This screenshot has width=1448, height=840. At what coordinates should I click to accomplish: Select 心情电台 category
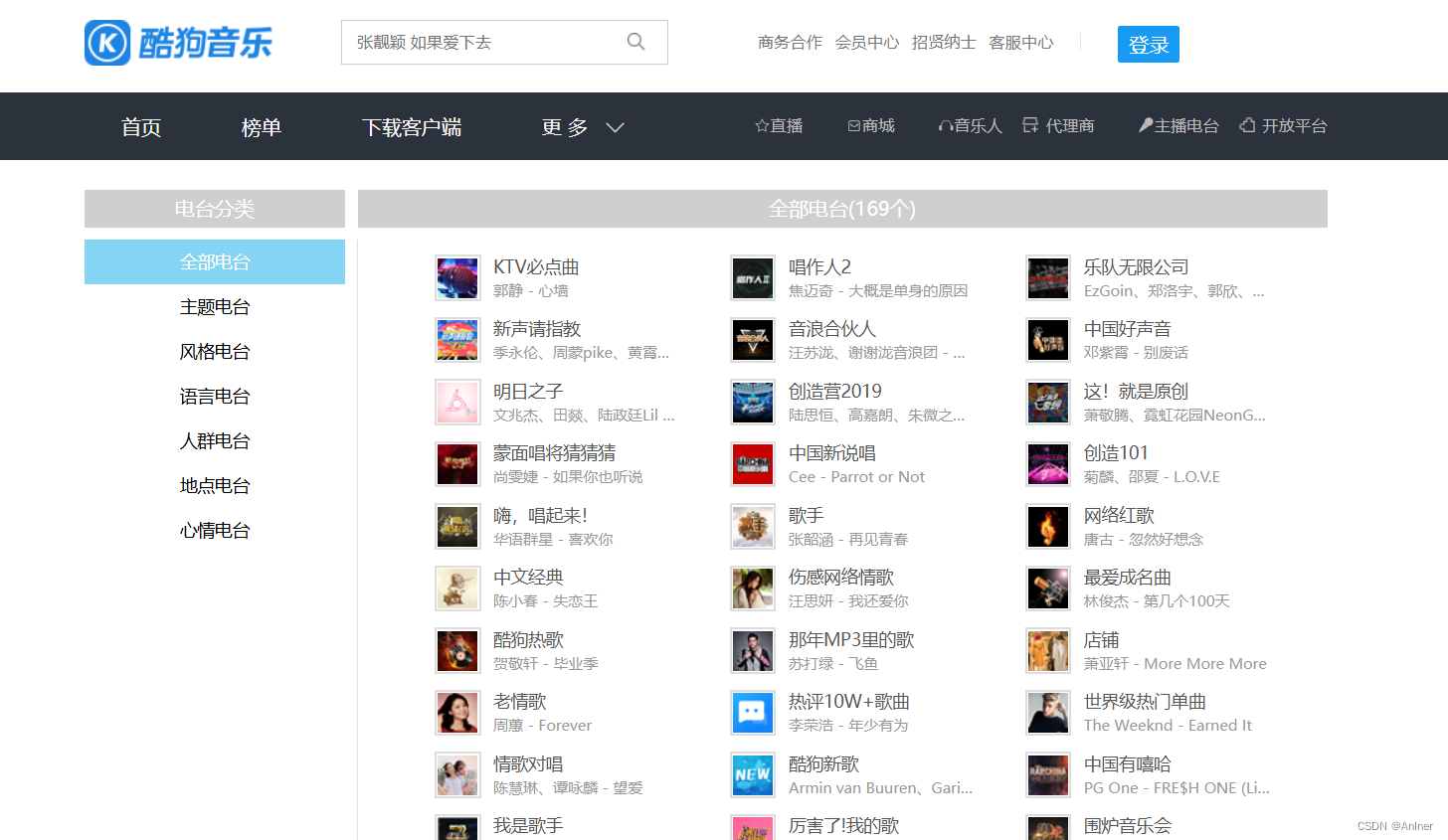[215, 530]
